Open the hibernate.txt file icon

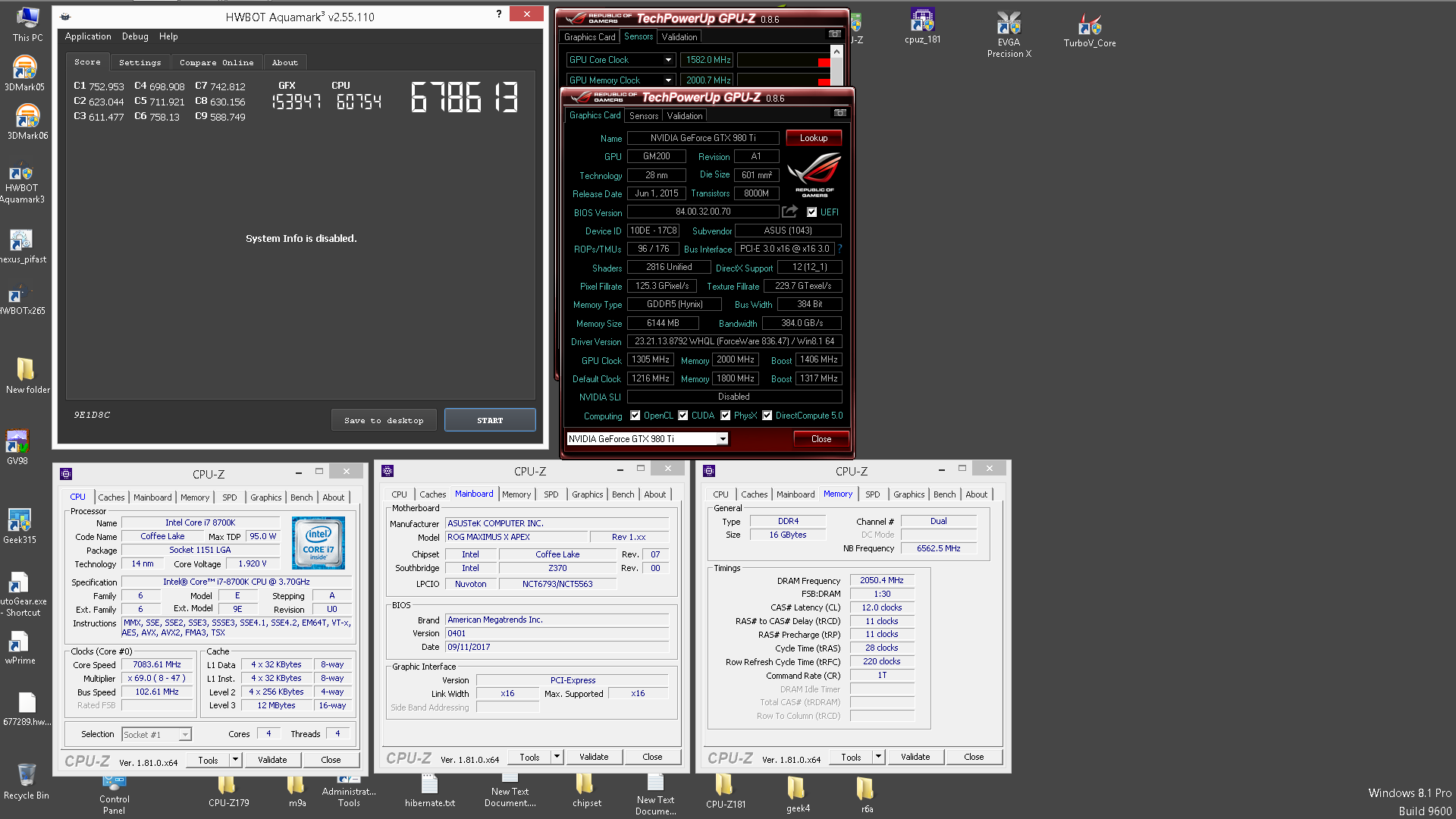coord(430,792)
